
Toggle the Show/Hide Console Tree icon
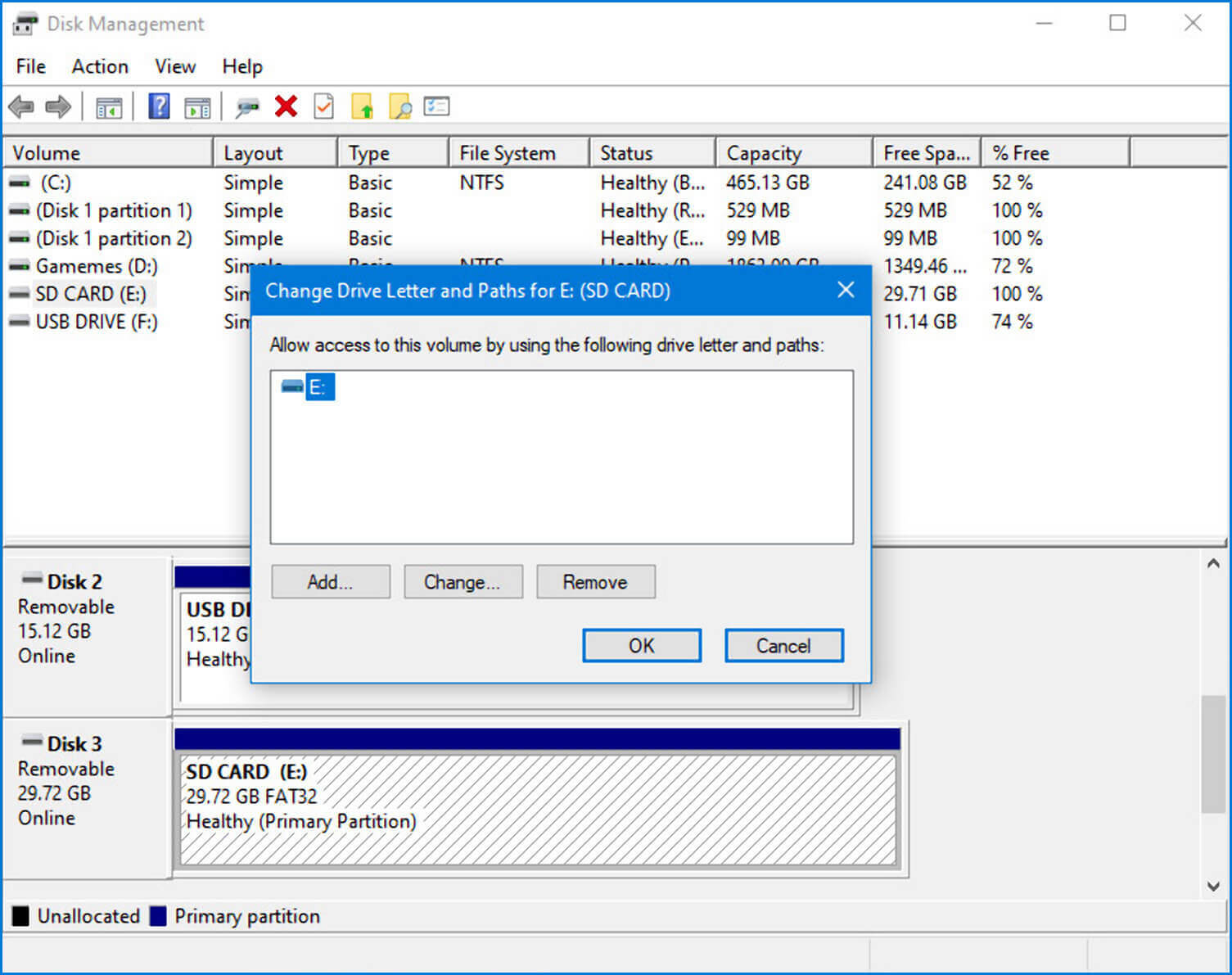click(x=109, y=107)
